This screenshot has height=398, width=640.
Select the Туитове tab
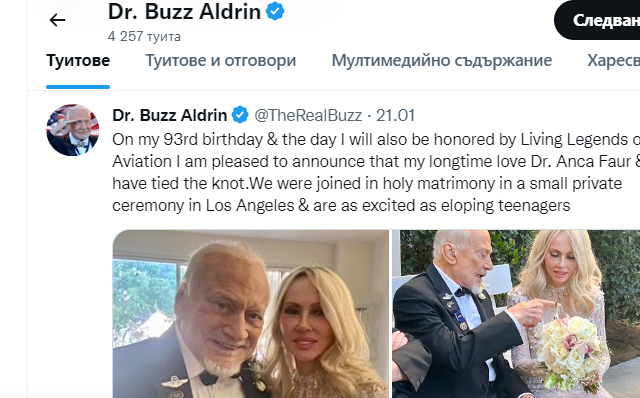[x=78, y=61]
